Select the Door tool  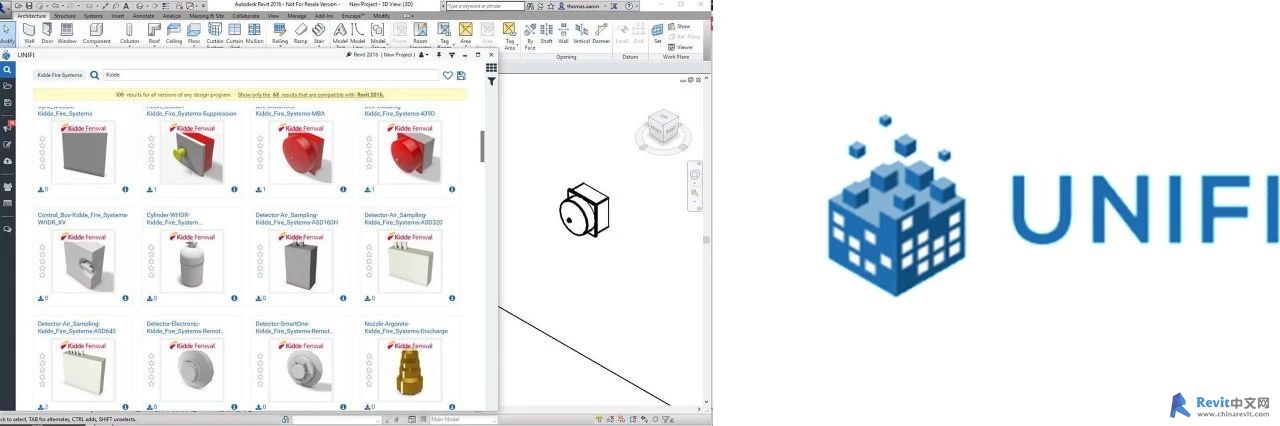tap(47, 34)
